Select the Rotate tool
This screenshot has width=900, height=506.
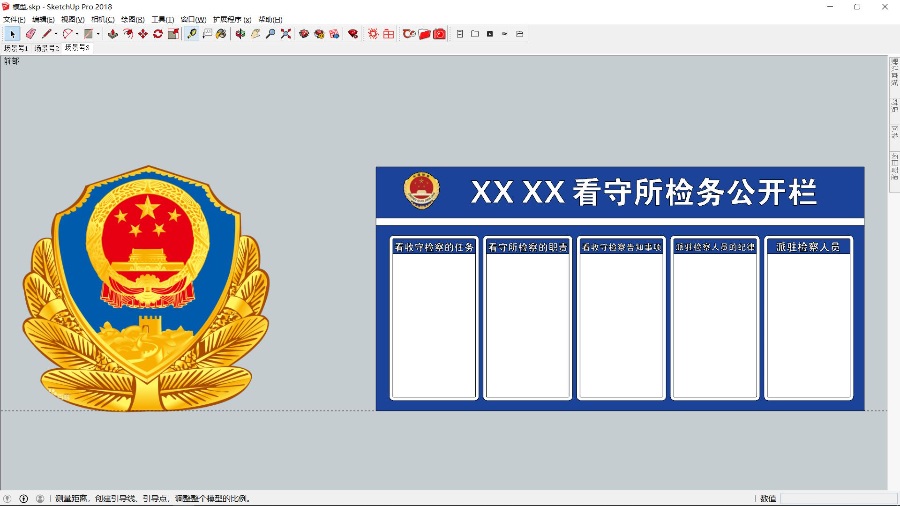pyautogui.click(x=158, y=34)
